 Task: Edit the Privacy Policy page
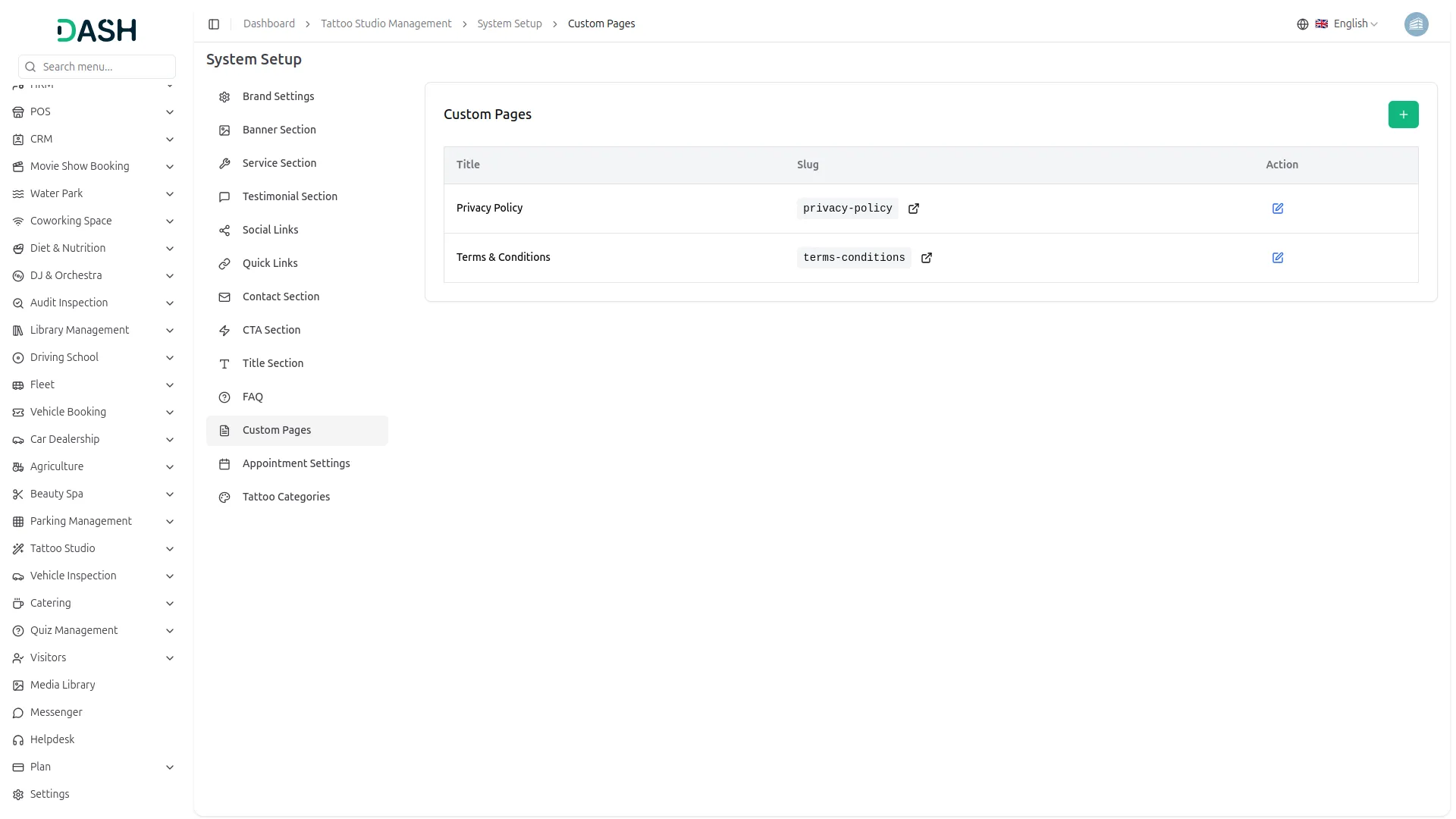(1277, 209)
